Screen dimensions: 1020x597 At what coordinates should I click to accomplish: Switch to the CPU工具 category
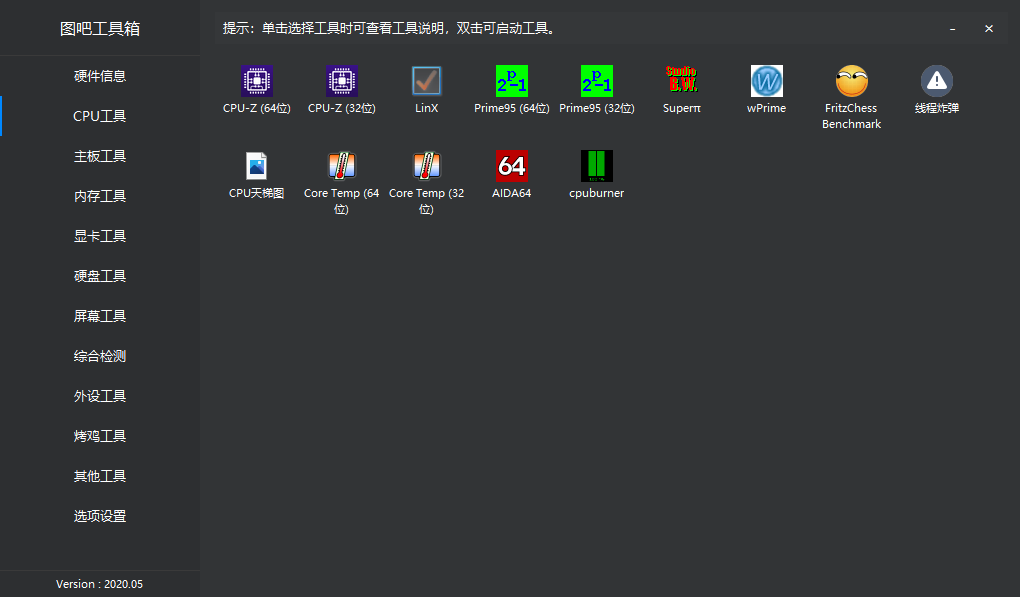point(100,116)
